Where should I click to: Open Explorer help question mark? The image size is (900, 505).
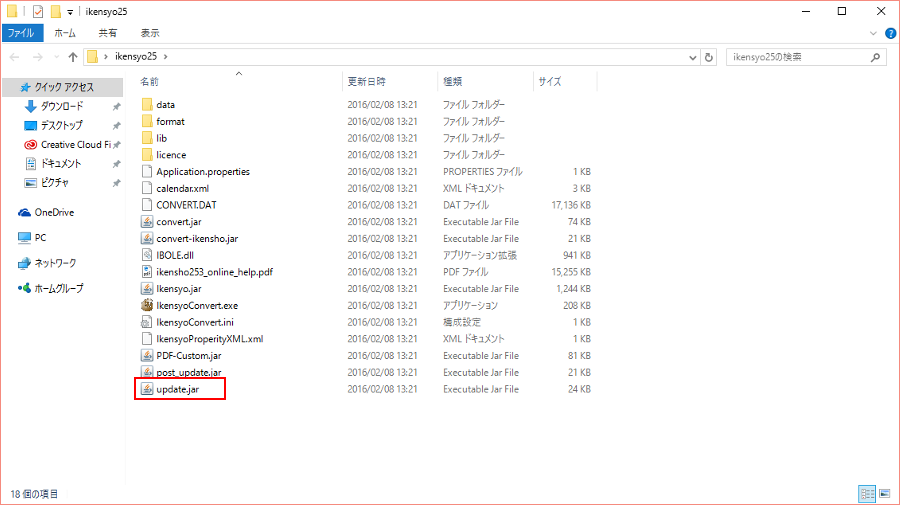[x=891, y=33]
